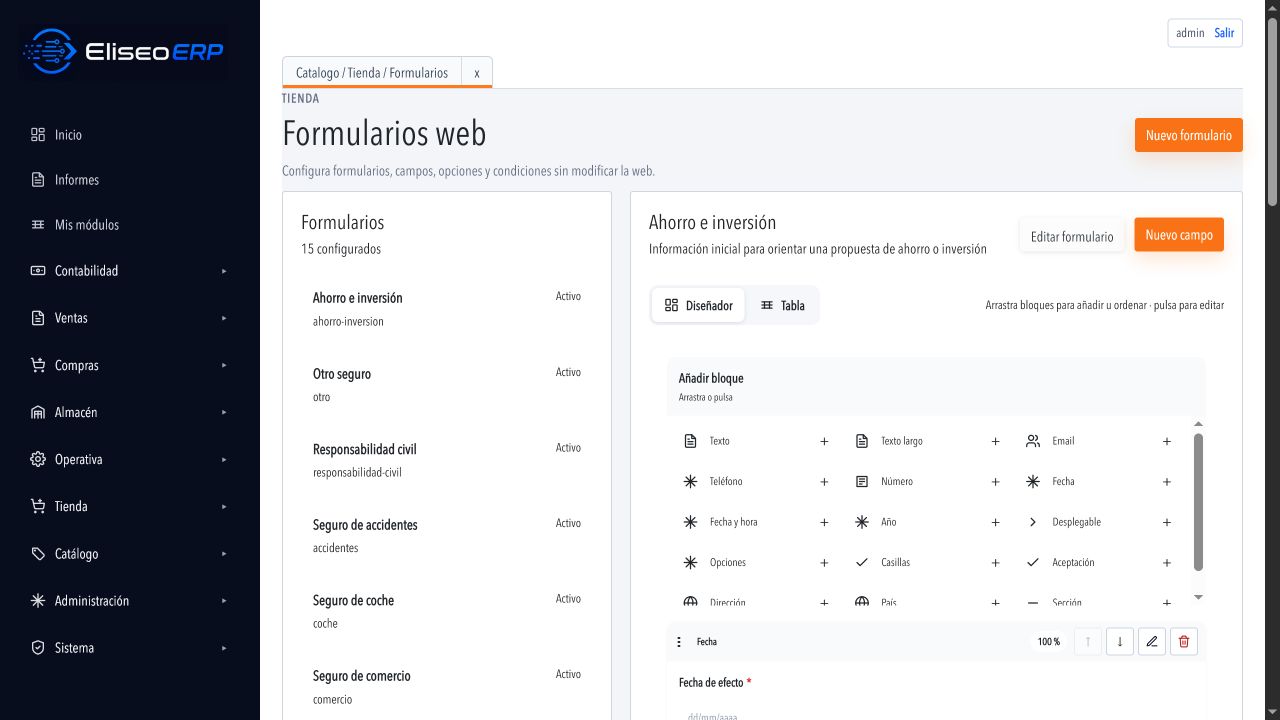Expand the Almacén menu arrow
Screen dimensions: 1280x720
click(x=224, y=412)
